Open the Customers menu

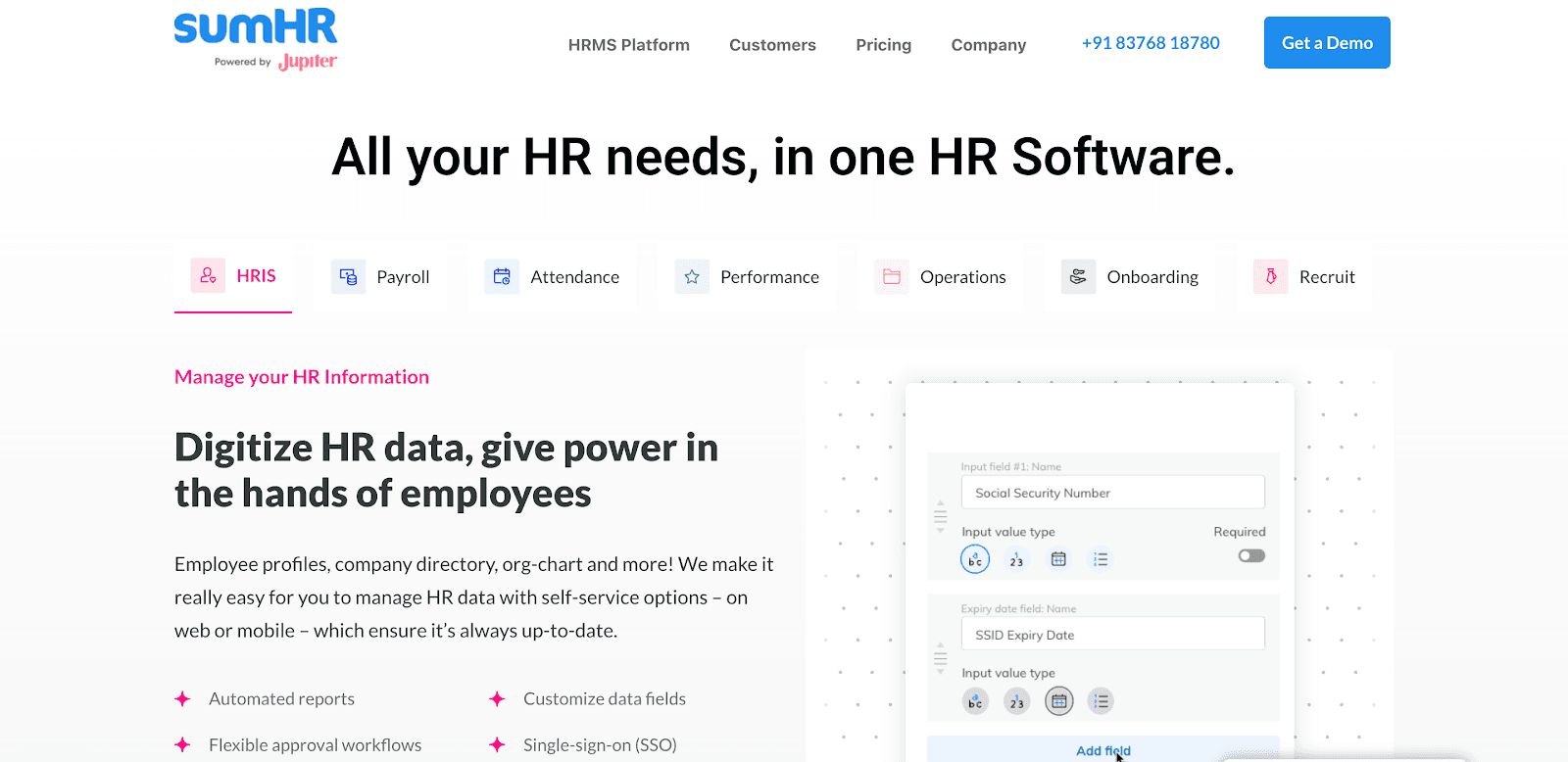[x=772, y=45]
